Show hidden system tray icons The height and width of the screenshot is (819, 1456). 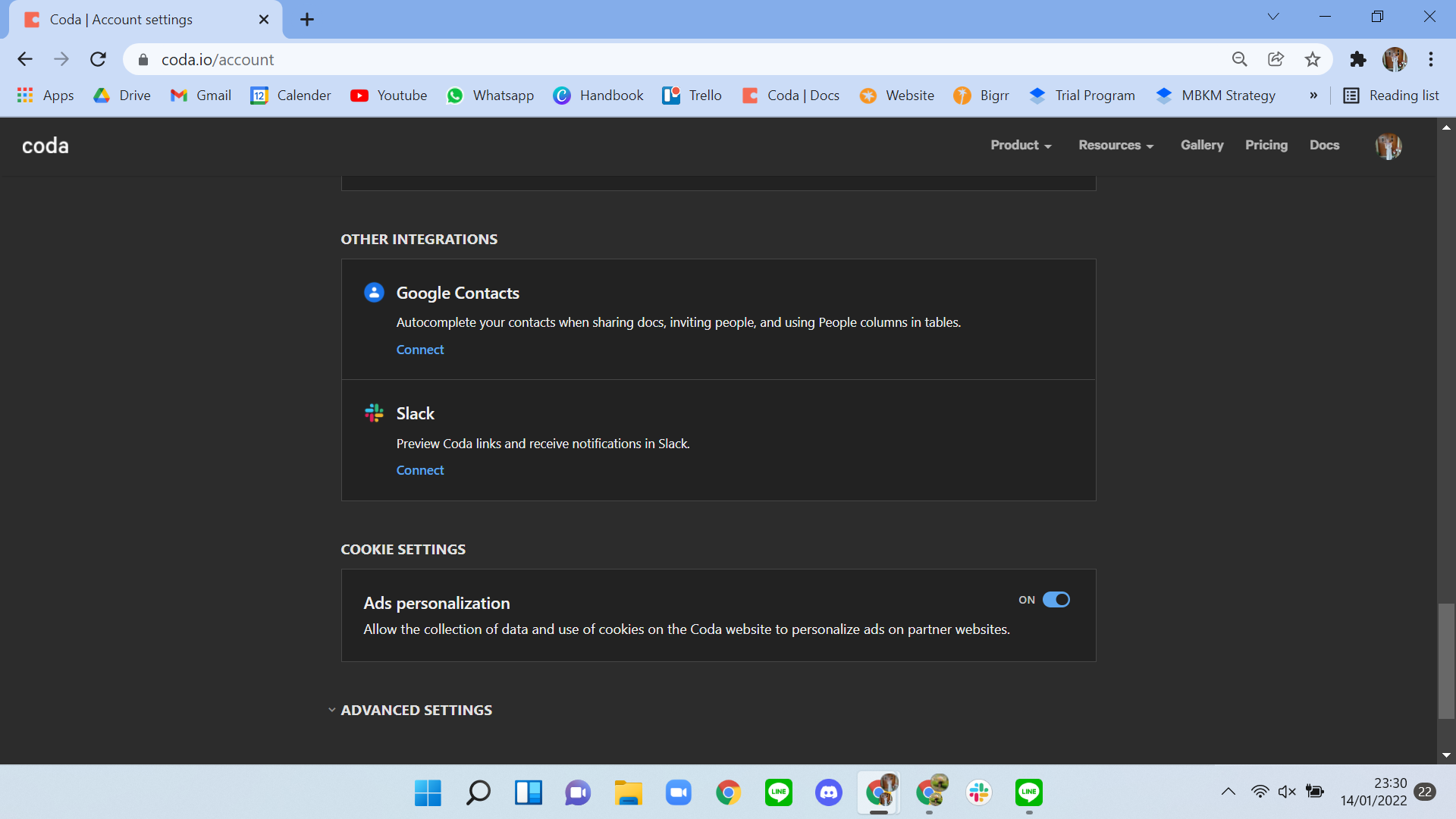(1228, 792)
